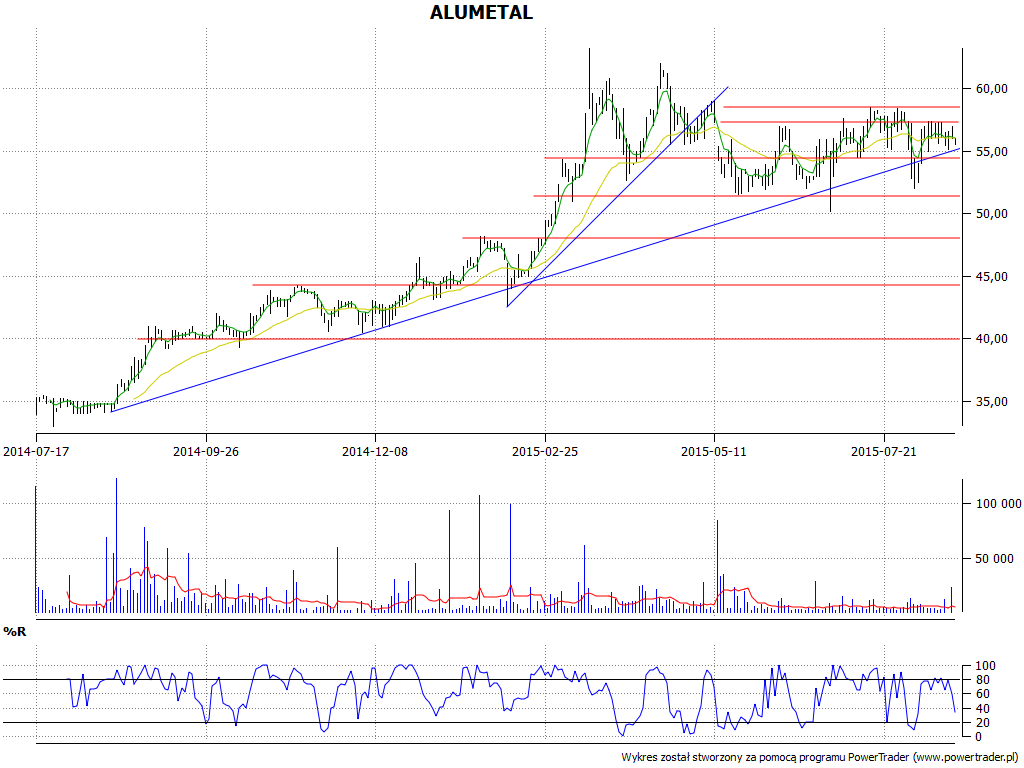Screen dimensions: 1024x768
Task: Select the 40,00 price axis label
Action: pos(991,338)
